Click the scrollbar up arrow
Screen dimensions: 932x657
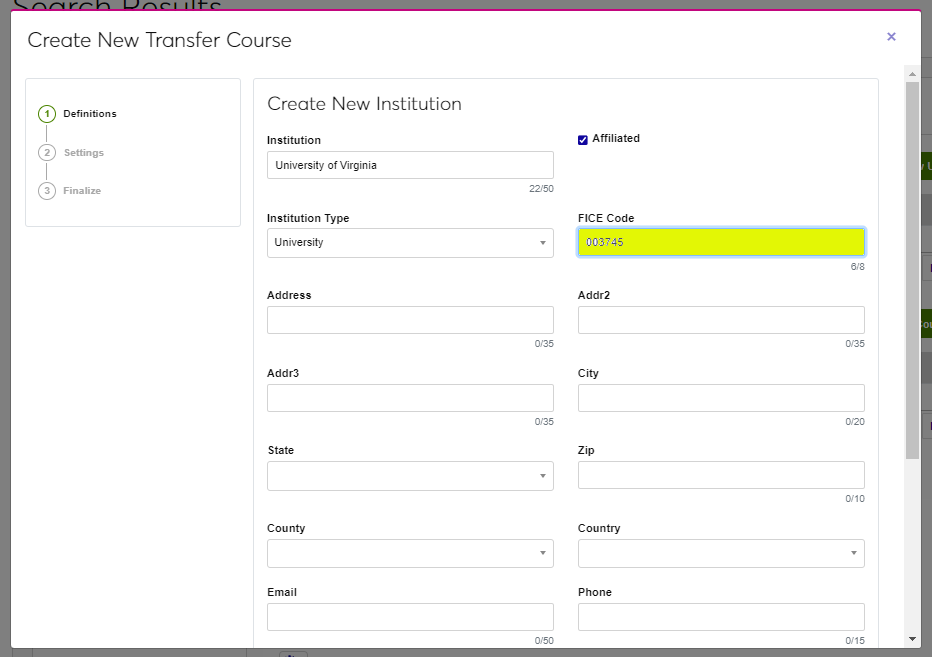[912, 74]
